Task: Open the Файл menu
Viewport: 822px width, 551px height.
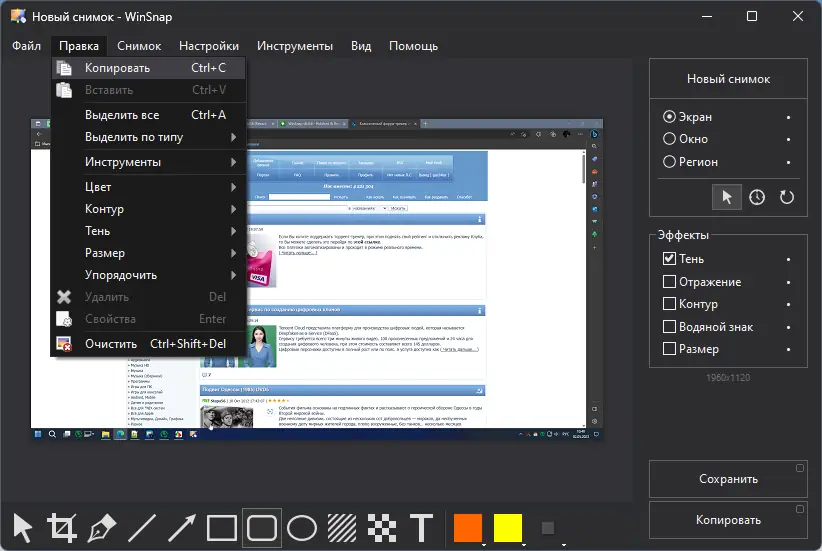Action: pos(26,46)
